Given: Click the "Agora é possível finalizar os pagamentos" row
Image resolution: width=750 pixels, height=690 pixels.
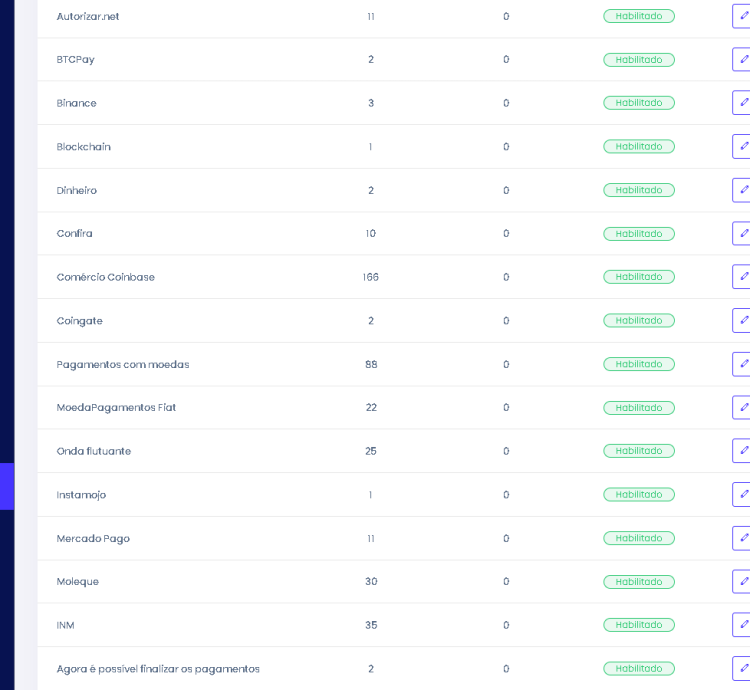Looking at the screenshot, I should [x=158, y=668].
